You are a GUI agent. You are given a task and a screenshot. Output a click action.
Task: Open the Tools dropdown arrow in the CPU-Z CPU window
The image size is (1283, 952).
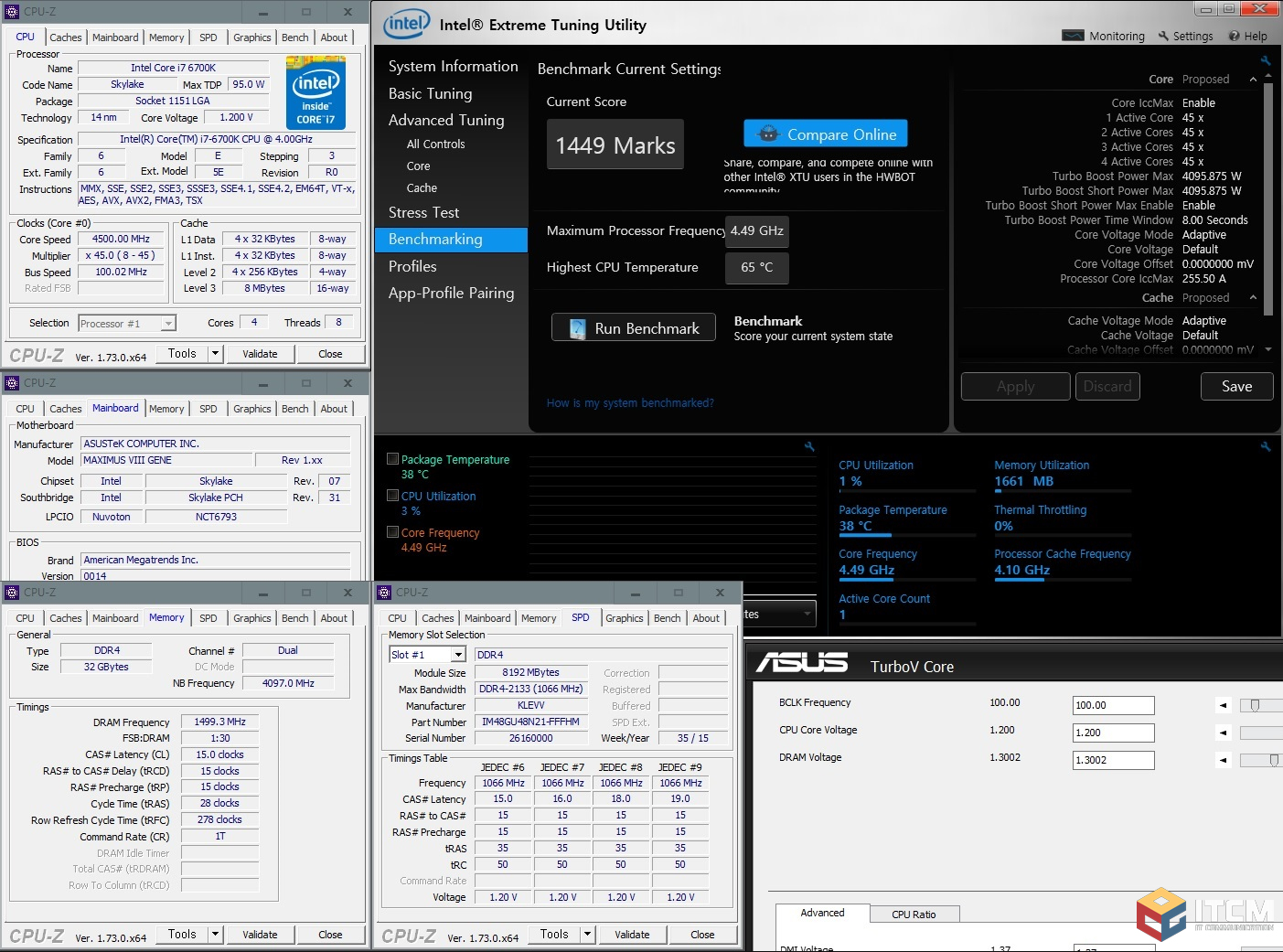[x=216, y=353]
